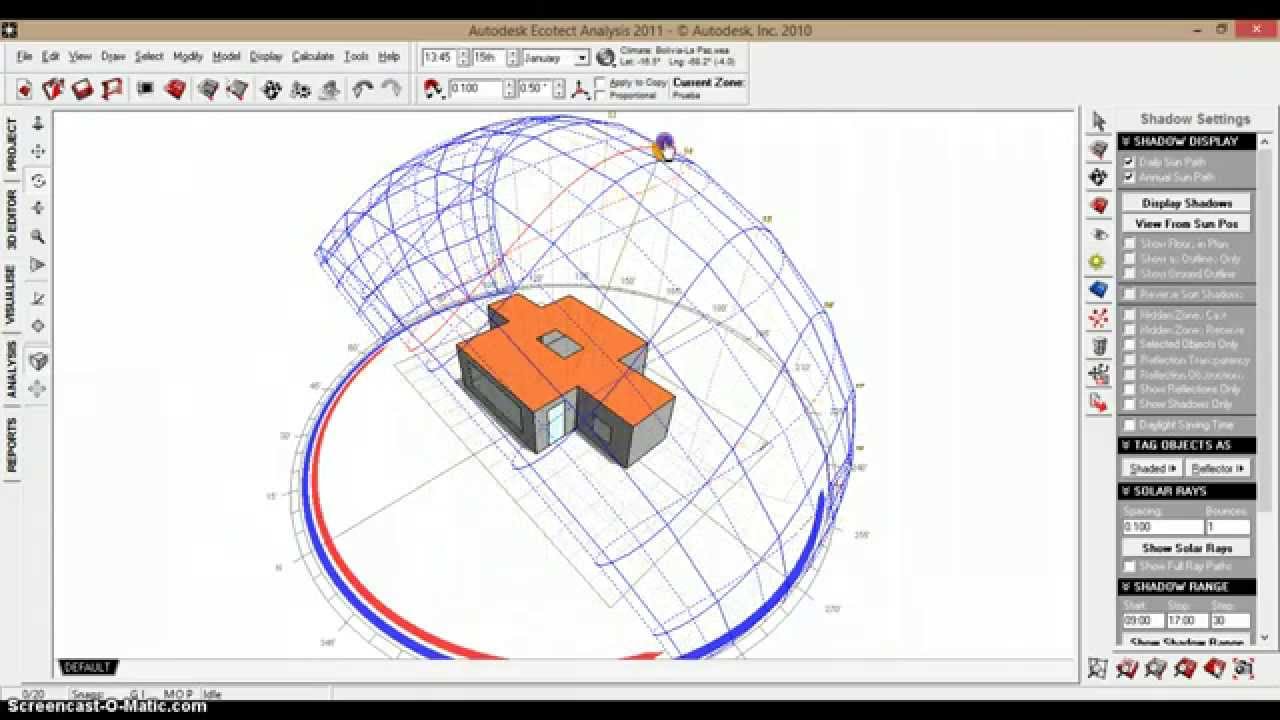Switch to the VISUALISE tab
1280x720 pixels.
pyautogui.click(x=11, y=294)
